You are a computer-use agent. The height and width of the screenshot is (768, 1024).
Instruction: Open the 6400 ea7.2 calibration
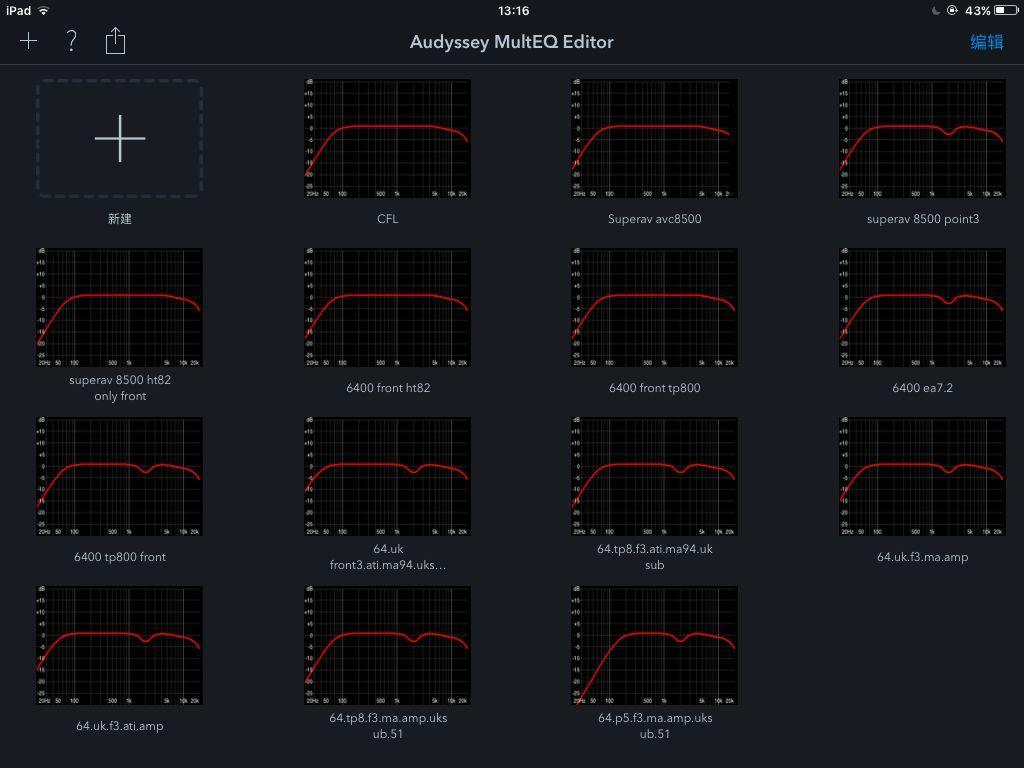pyautogui.click(x=921, y=307)
